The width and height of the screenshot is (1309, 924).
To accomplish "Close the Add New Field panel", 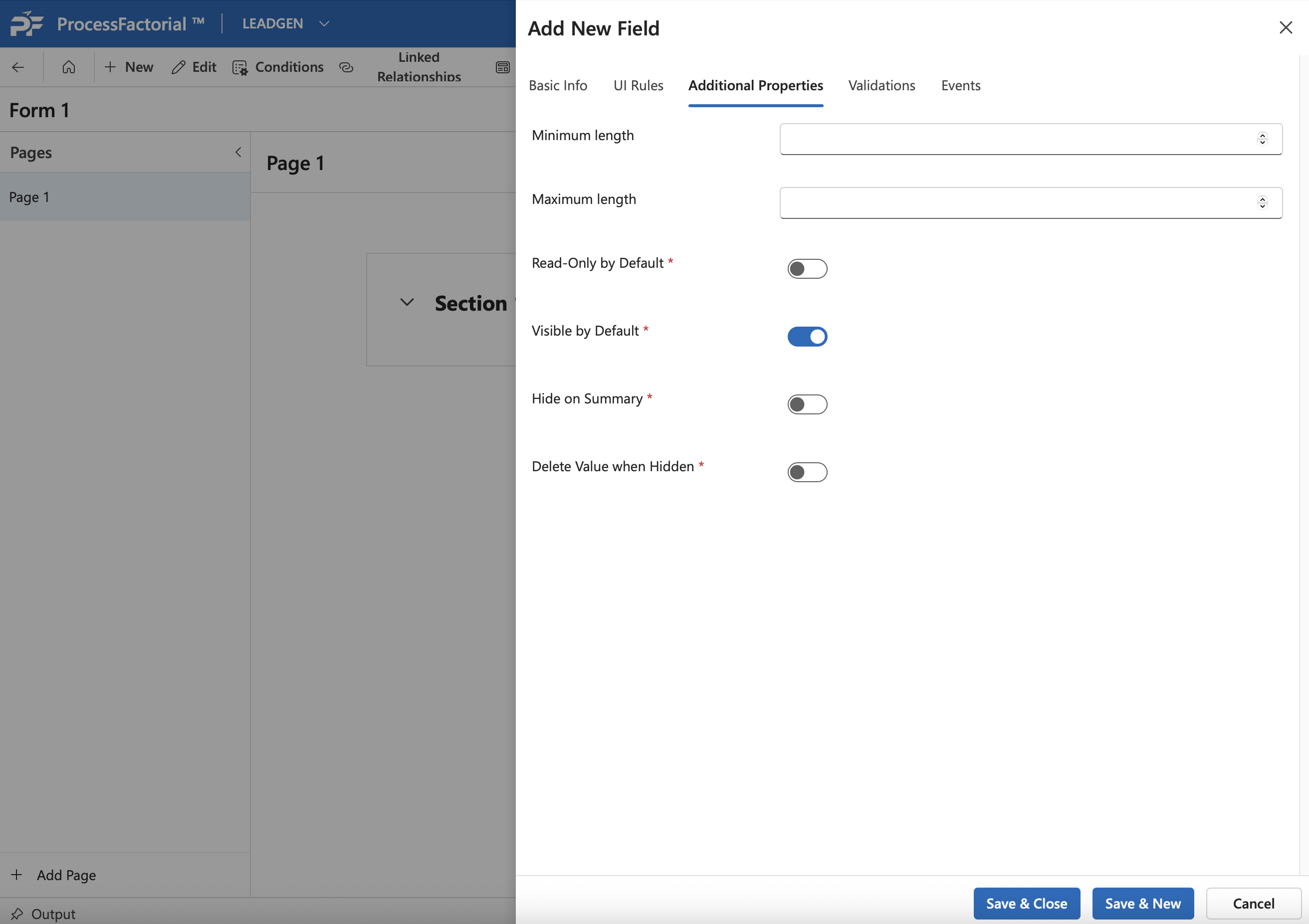I will 1285,27.
